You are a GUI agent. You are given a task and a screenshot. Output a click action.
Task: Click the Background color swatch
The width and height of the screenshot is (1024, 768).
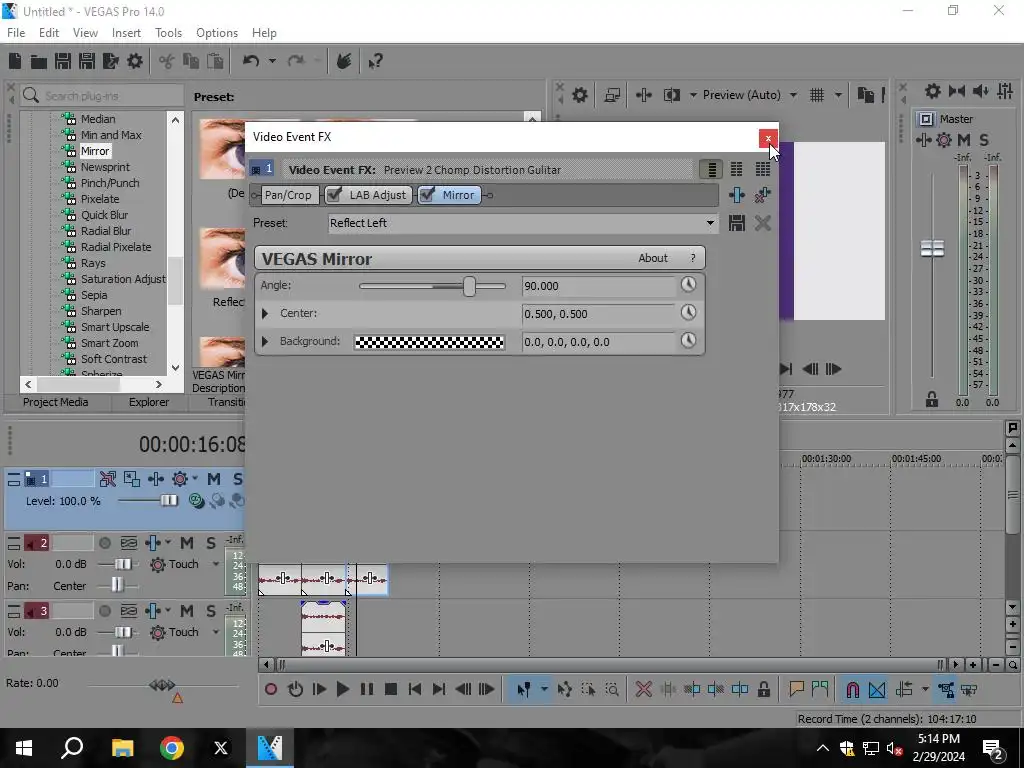click(x=429, y=342)
